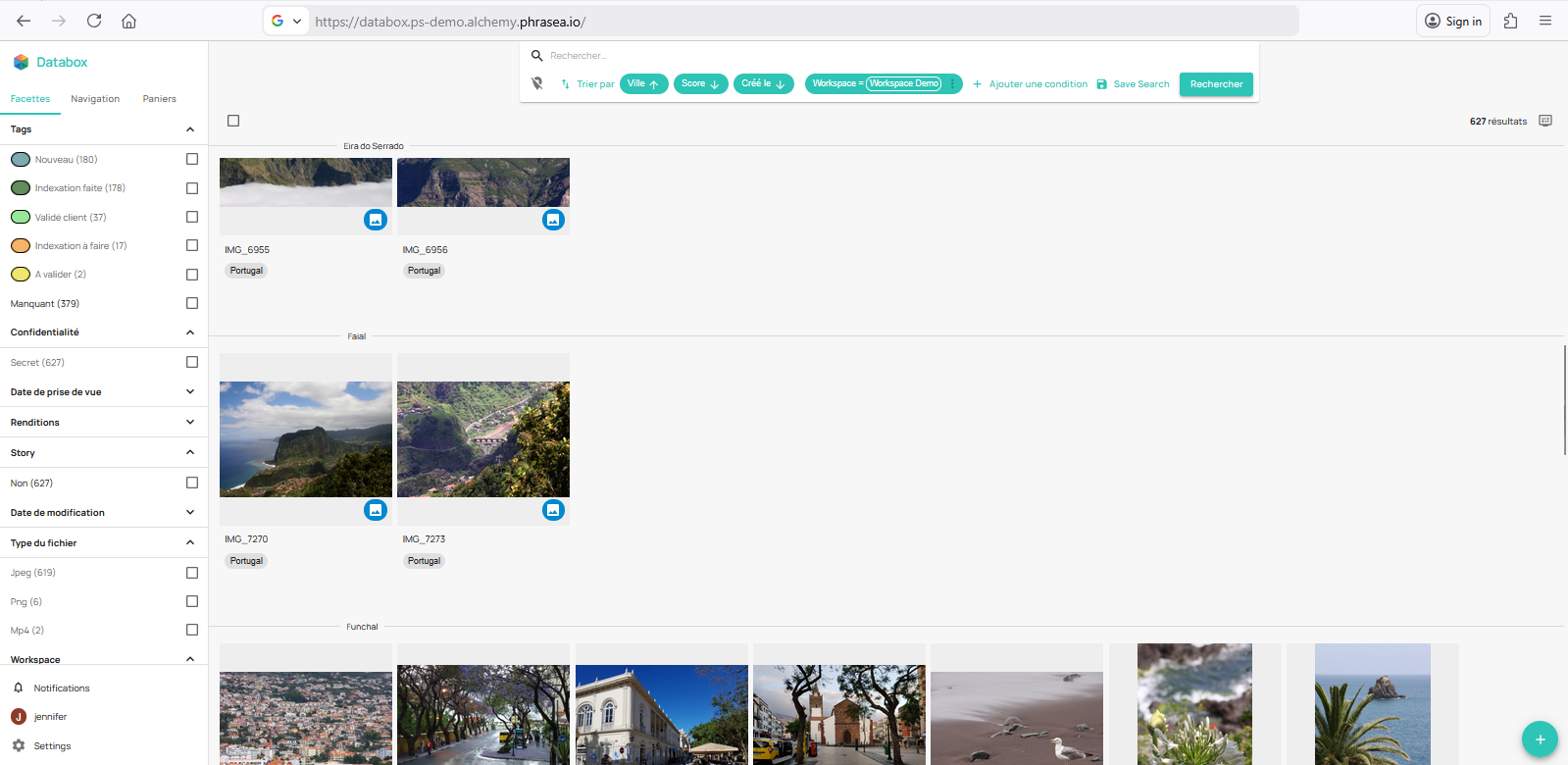The height and width of the screenshot is (765, 1568).
Task: Collapse the Tags facet section
Action: (190, 129)
